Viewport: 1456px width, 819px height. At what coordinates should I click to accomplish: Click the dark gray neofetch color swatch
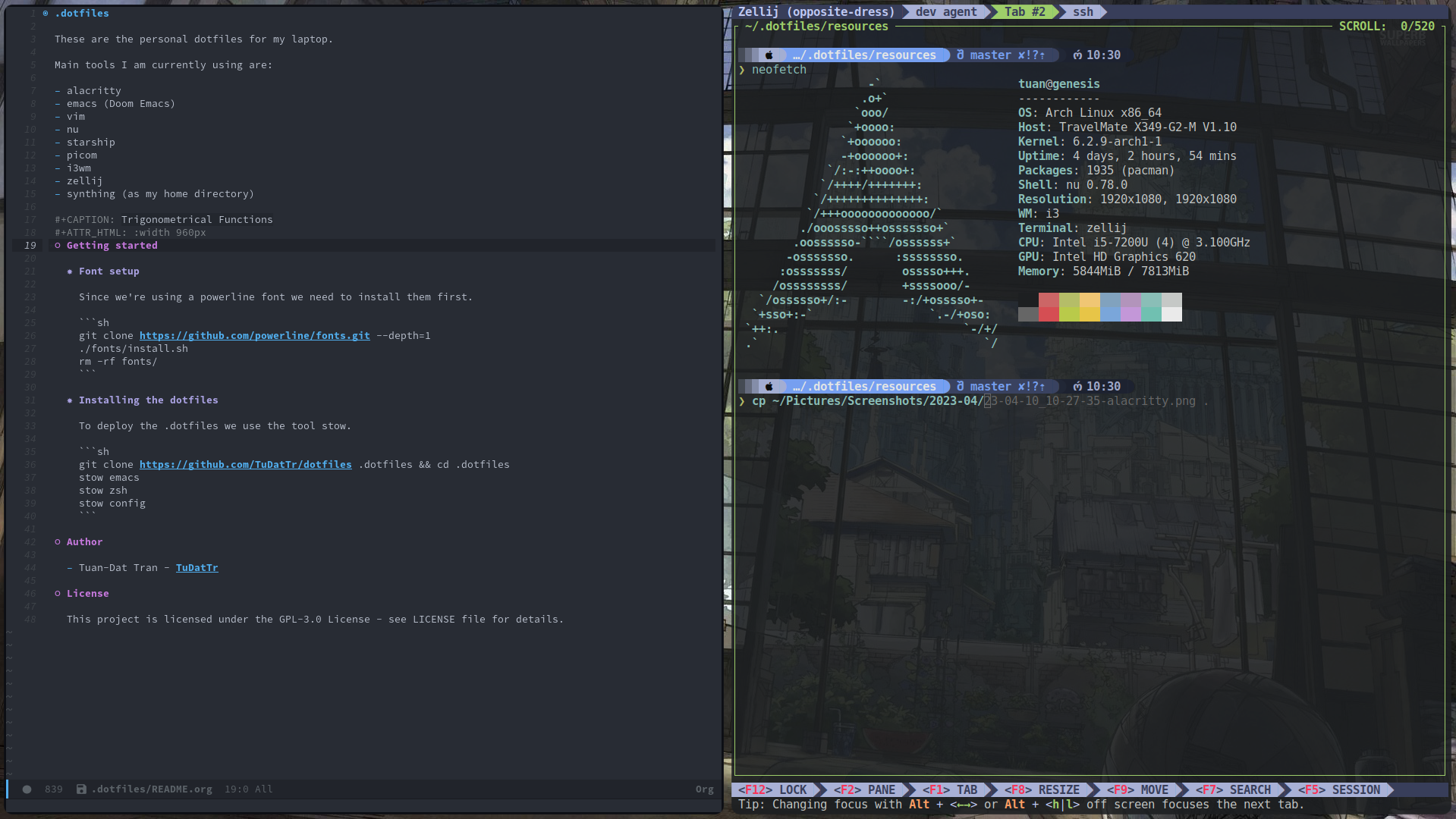click(1028, 315)
